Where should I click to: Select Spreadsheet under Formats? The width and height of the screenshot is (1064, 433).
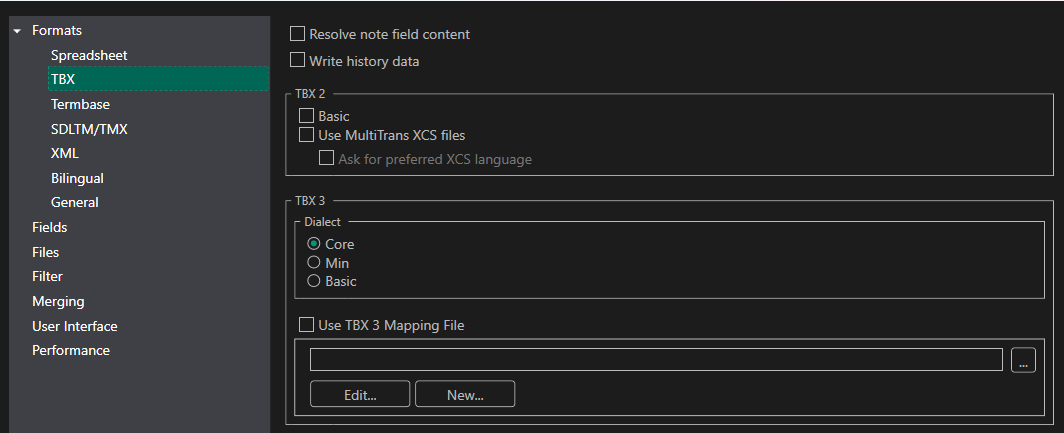[x=89, y=55]
